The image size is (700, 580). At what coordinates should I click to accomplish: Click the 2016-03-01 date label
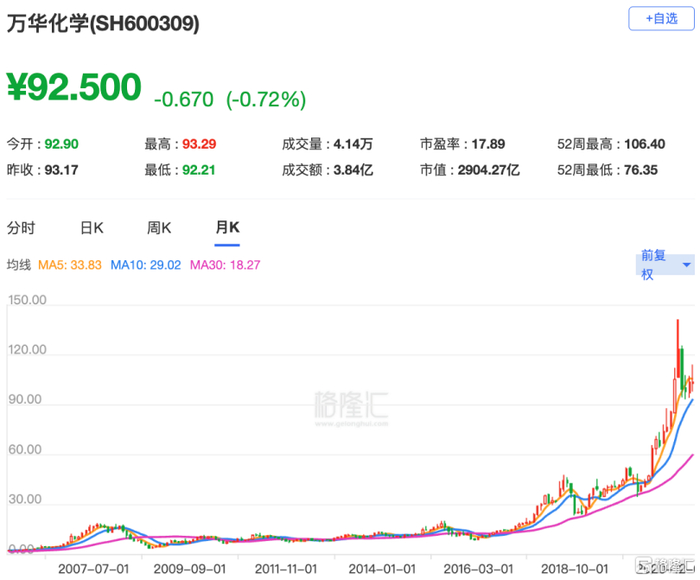click(478, 569)
